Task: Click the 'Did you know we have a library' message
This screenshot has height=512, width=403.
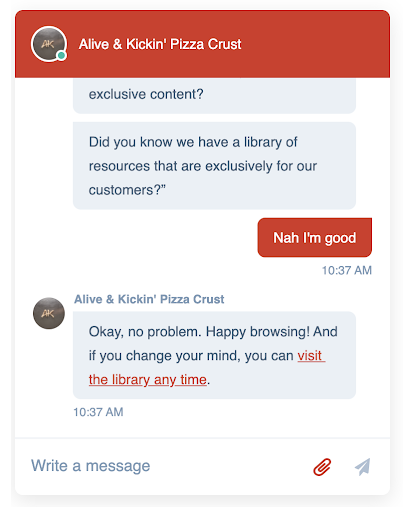Action: click(x=214, y=166)
